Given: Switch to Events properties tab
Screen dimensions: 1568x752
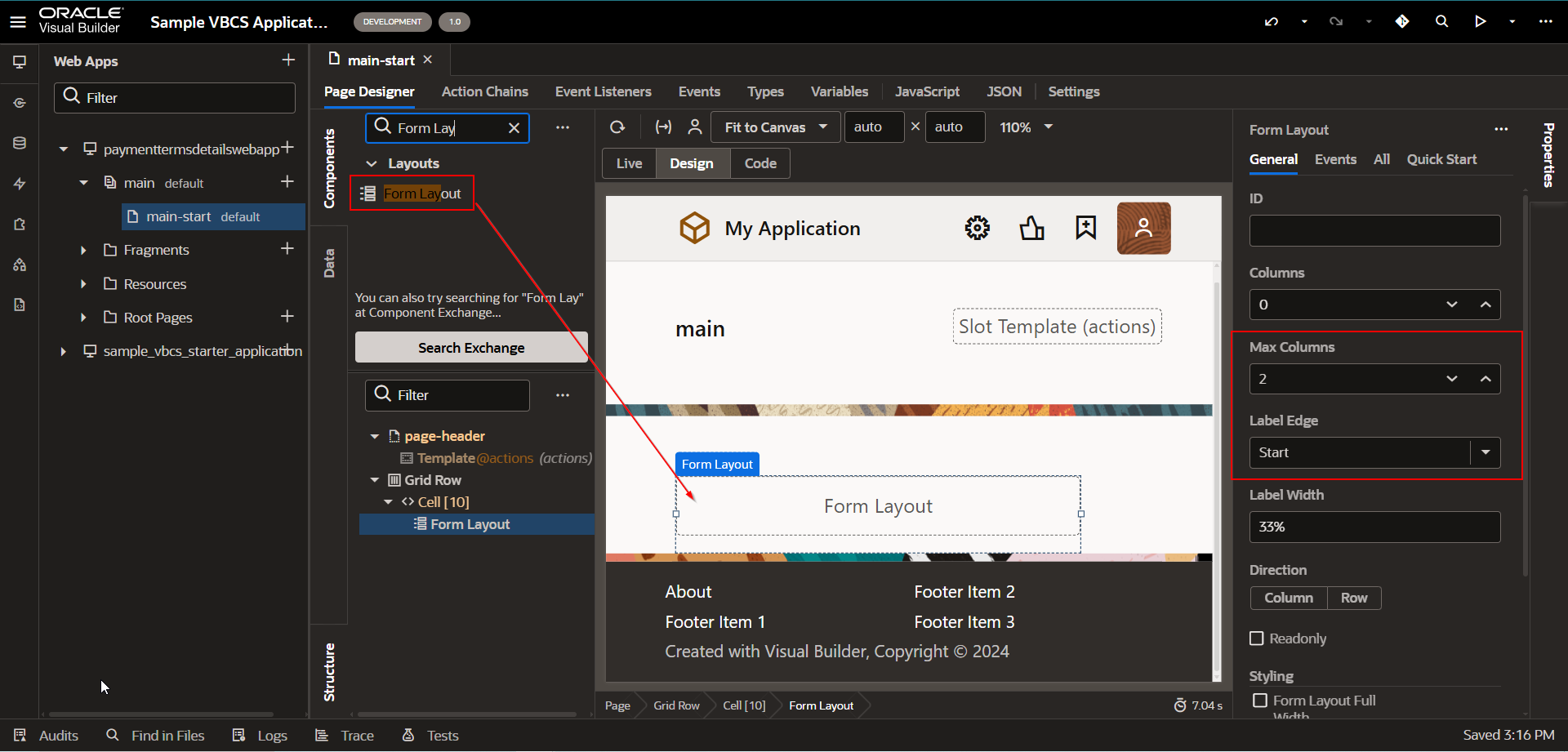Looking at the screenshot, I should tap(1335, 159).
